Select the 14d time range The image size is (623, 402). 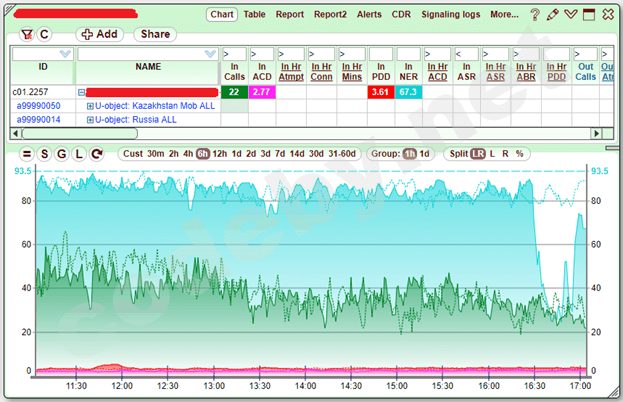coord(297,154)
